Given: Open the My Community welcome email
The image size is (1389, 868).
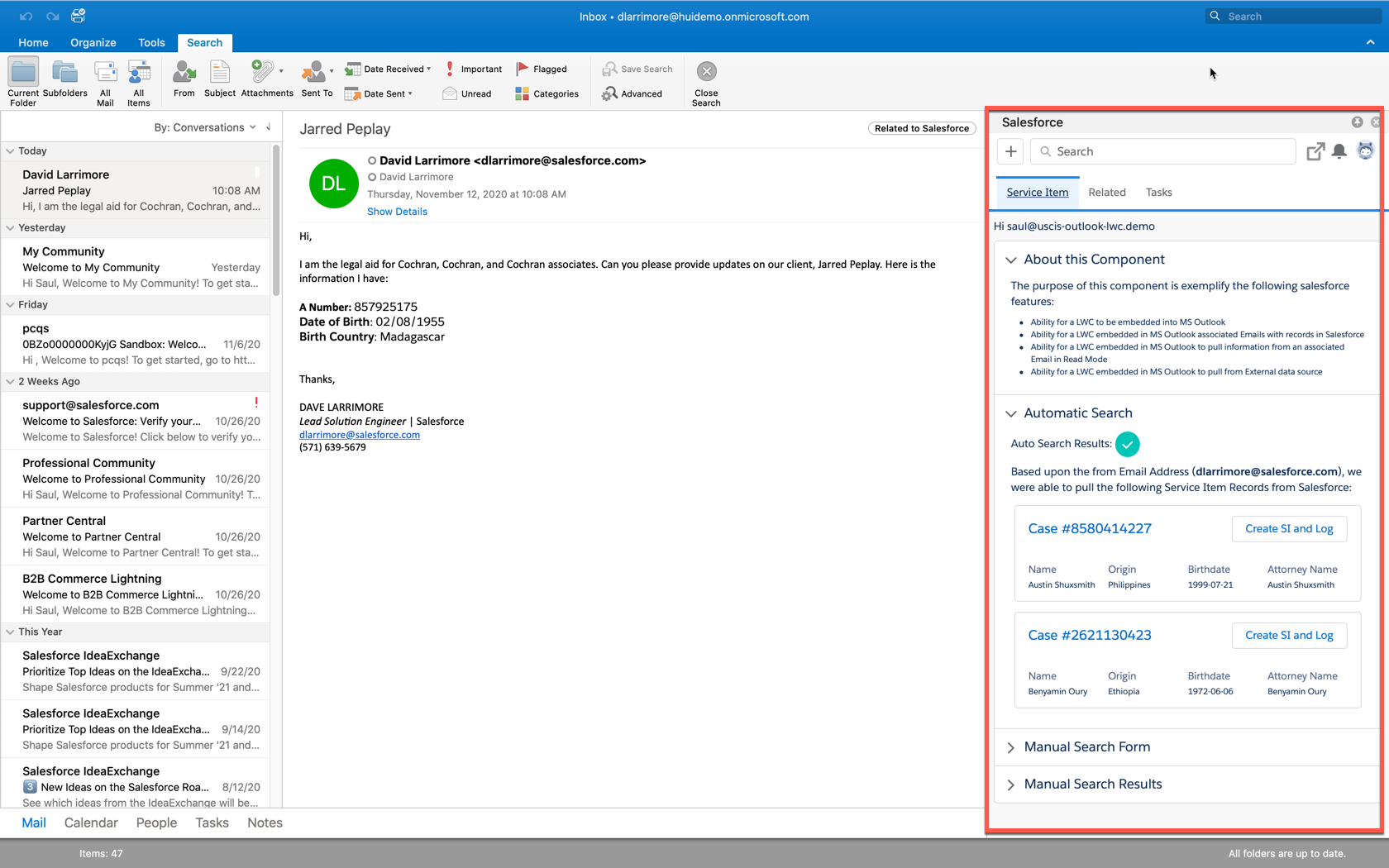Looking at the screenshot, I should tap(136, 267).
